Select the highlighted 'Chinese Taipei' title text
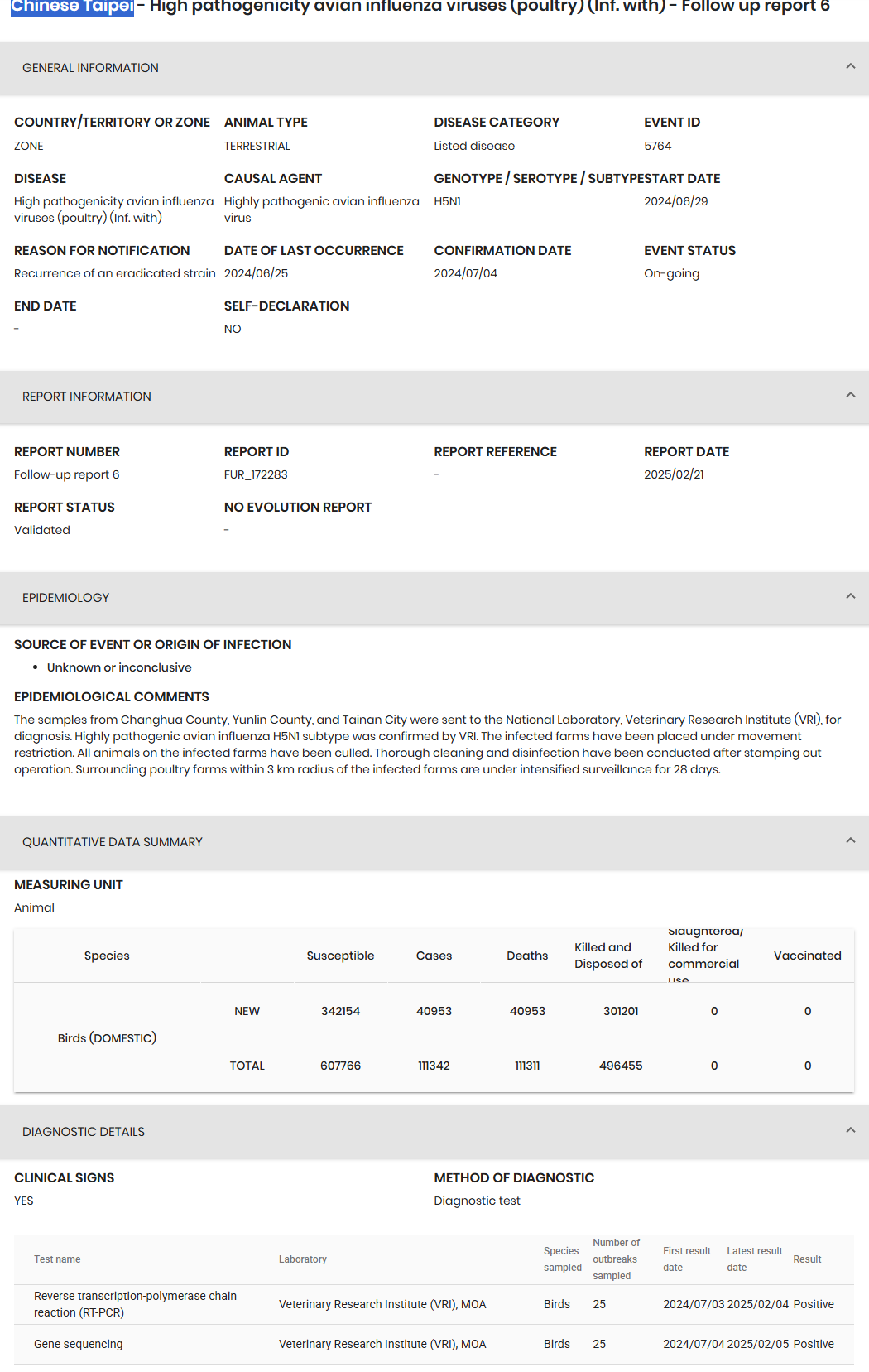 (x=72, y=7)
